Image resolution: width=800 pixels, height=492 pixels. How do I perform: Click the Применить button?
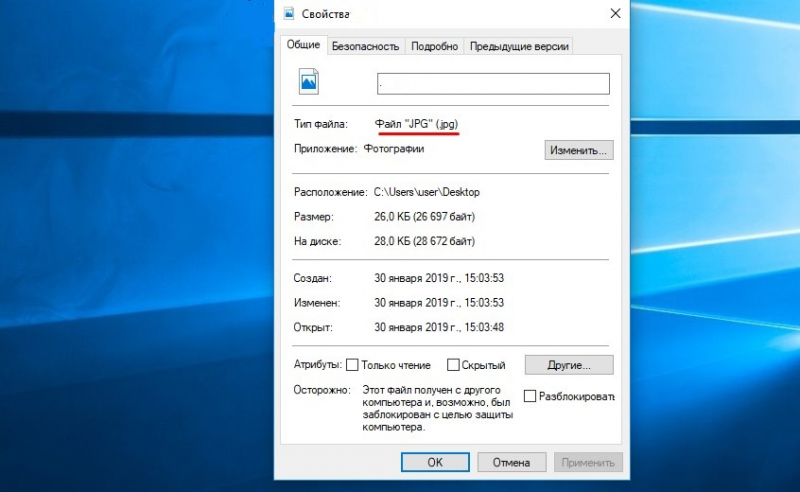pos(588,462)
